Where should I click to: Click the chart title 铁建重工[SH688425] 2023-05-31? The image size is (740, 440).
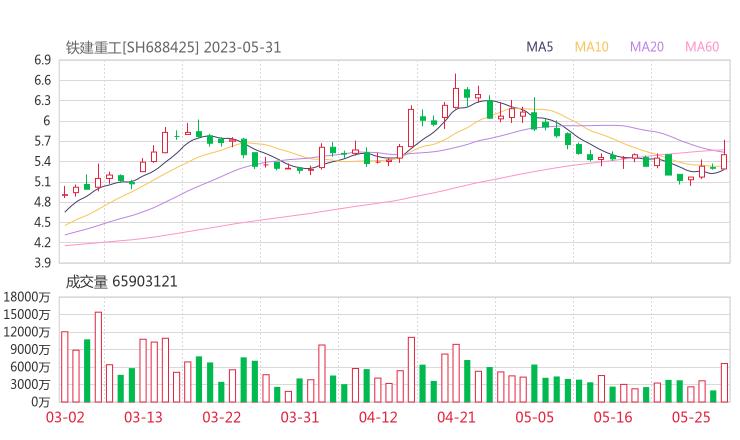(173, 47)
